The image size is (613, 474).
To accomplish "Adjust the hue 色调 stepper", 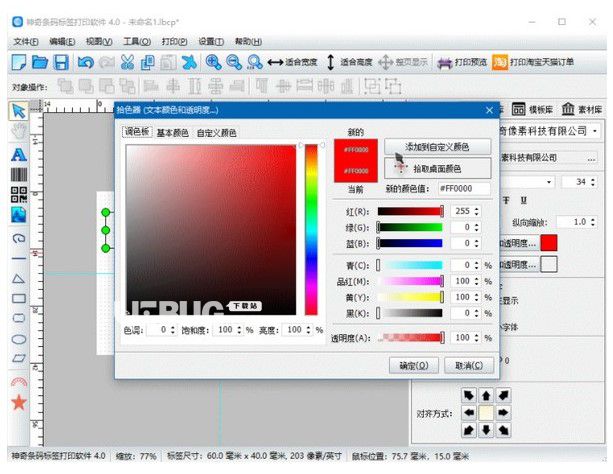I will 173,330.
